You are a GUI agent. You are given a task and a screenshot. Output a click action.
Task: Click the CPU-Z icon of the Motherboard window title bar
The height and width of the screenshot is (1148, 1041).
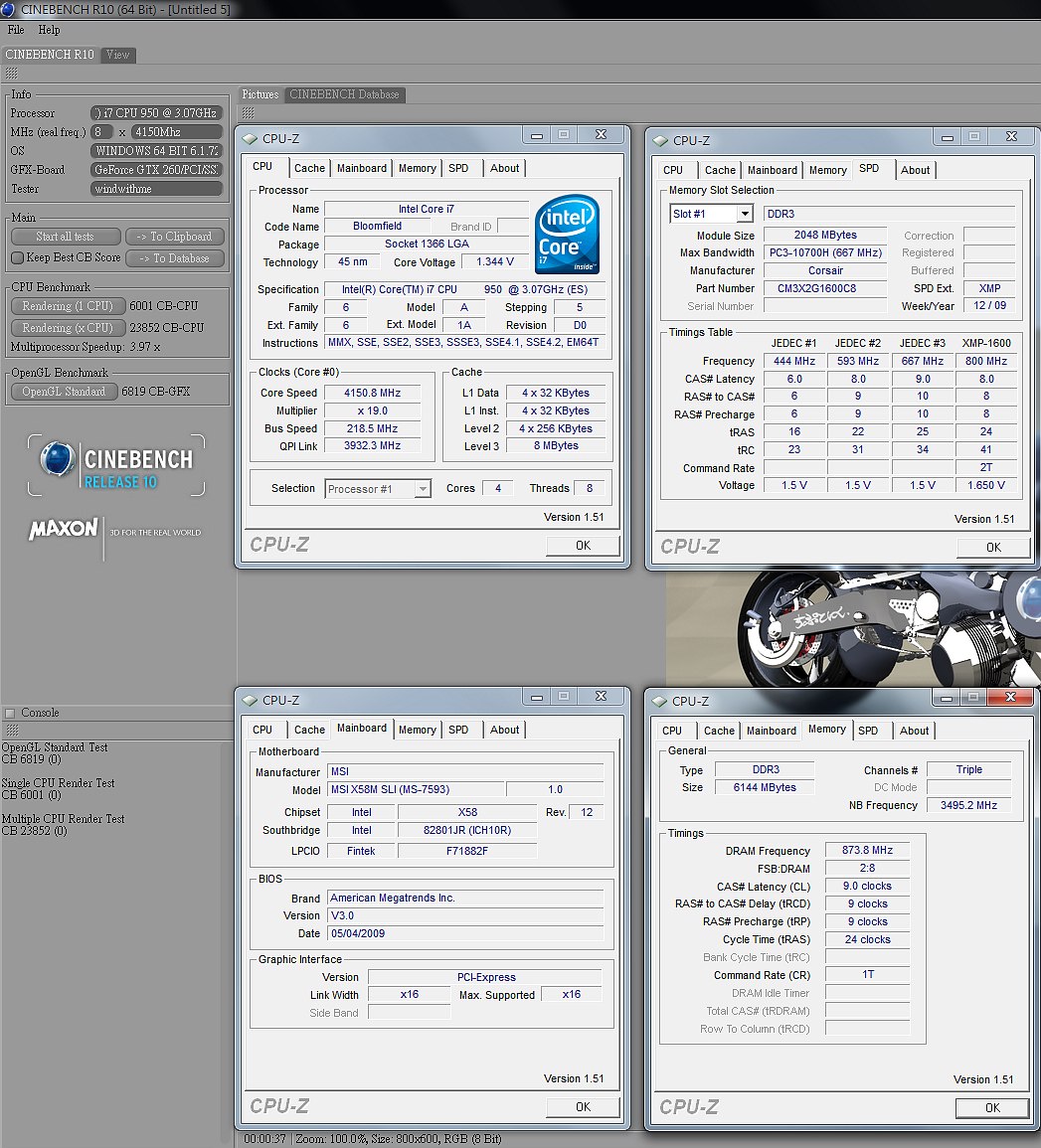coord(250,701)
